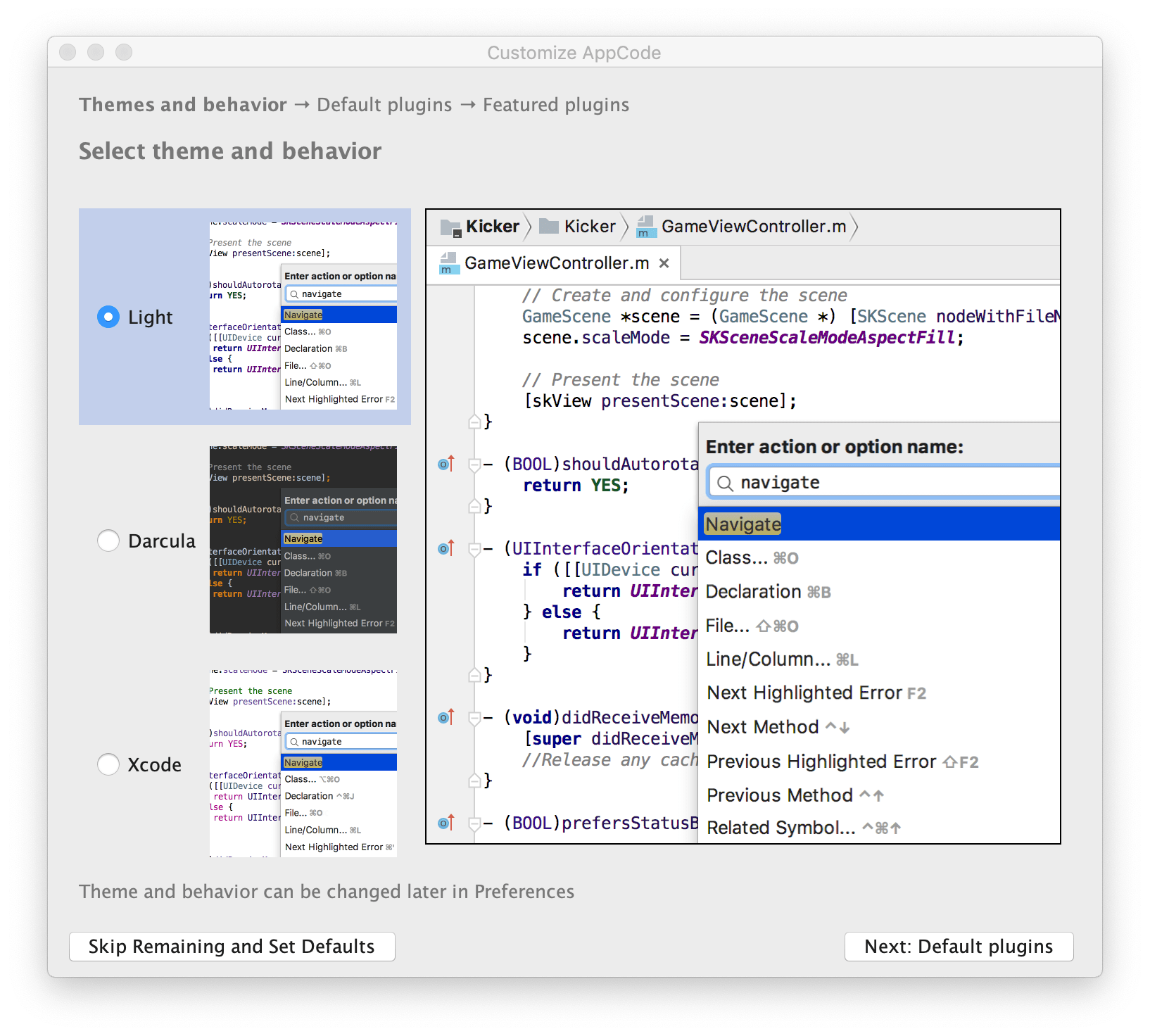Choose Declaration action in the list

[x=879, y=592]
